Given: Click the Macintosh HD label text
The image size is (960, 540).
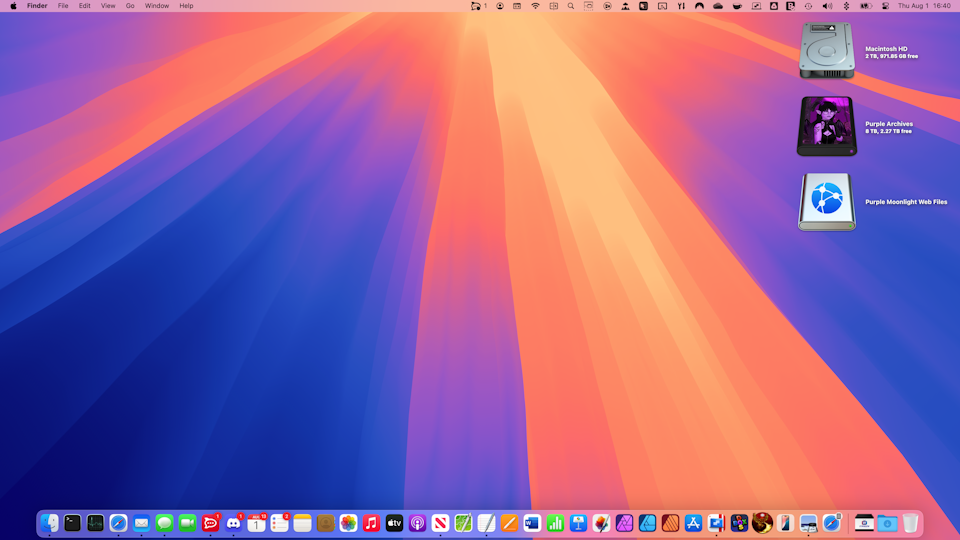Looking at the screenshot, I should pos(886,48).
